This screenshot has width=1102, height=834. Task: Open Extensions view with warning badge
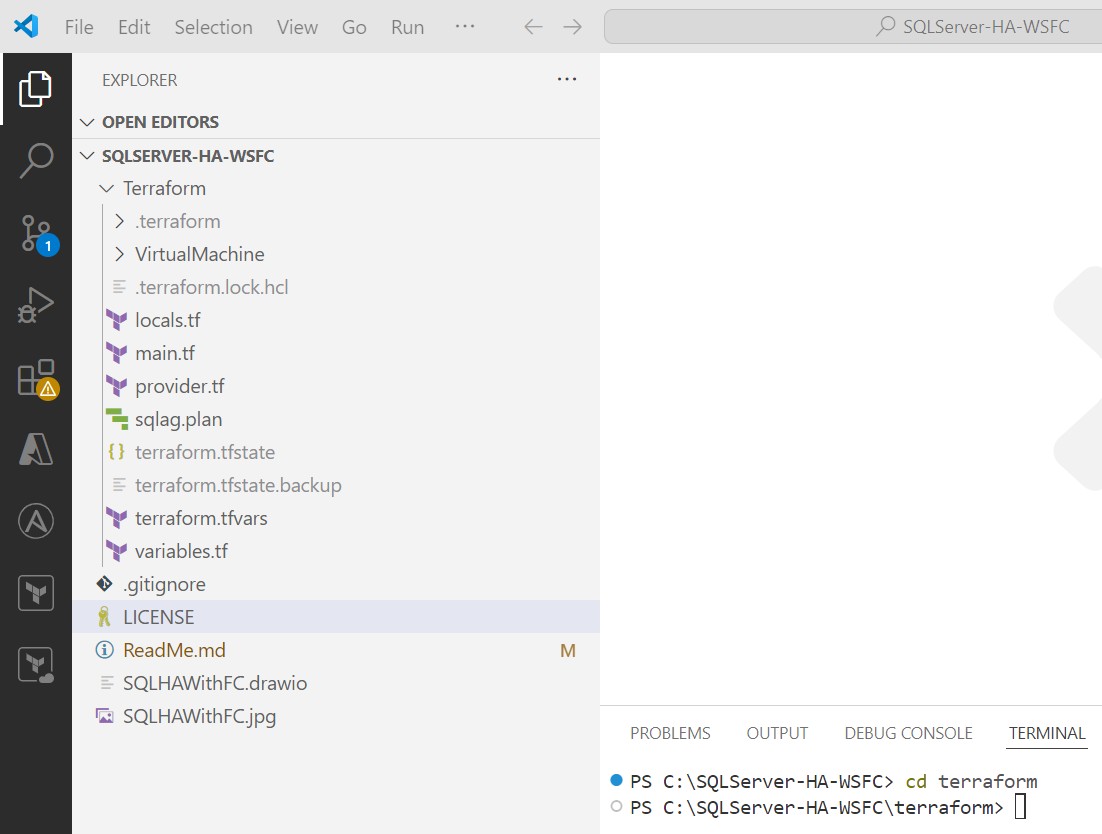(x=38, y=379)
